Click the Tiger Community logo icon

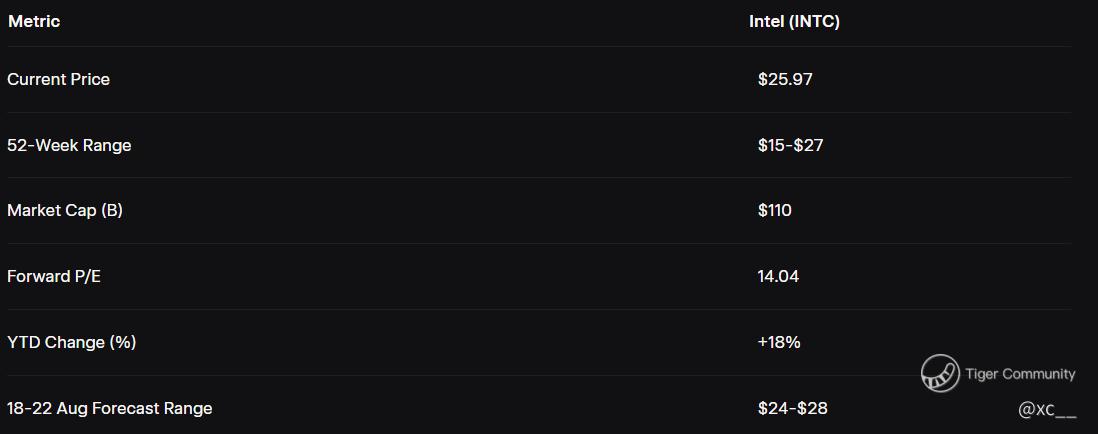940,373
